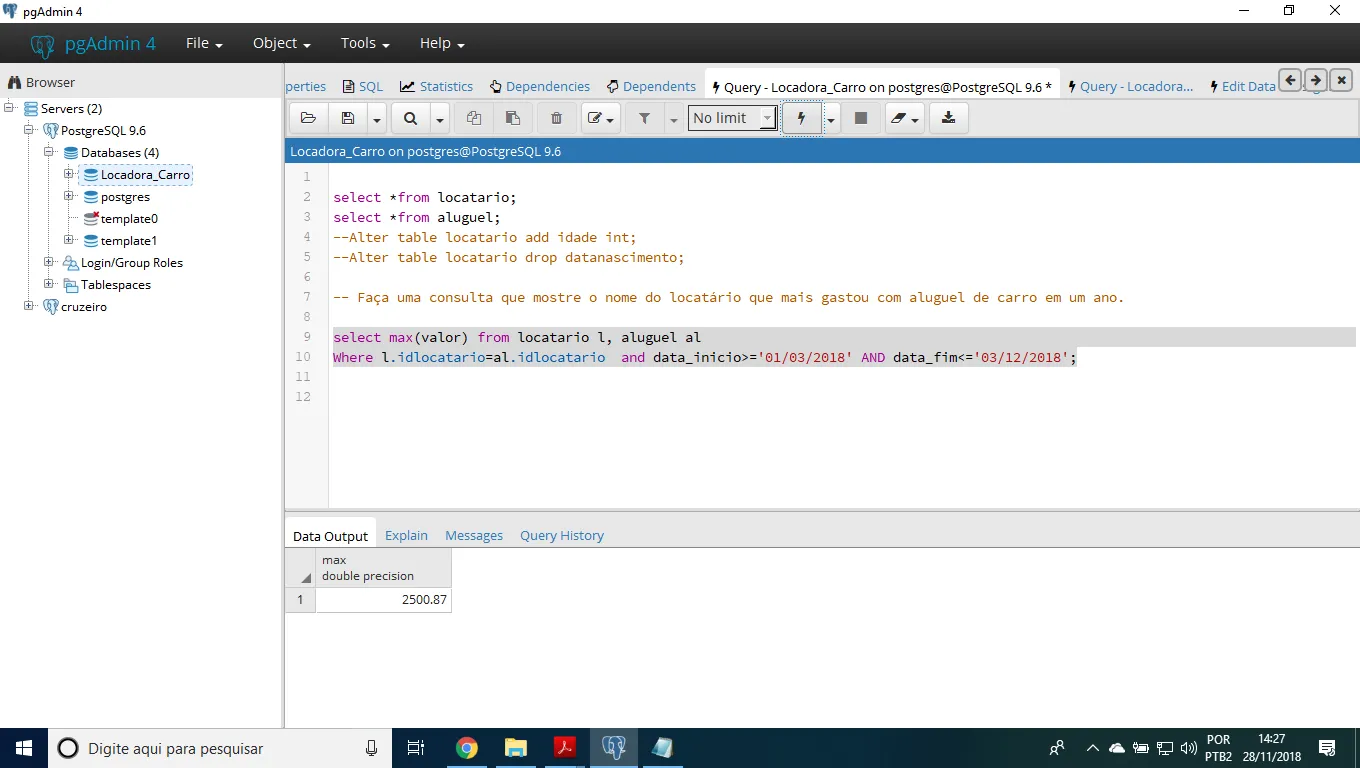Click the Filter funnel icon

[x=645, y=118]
